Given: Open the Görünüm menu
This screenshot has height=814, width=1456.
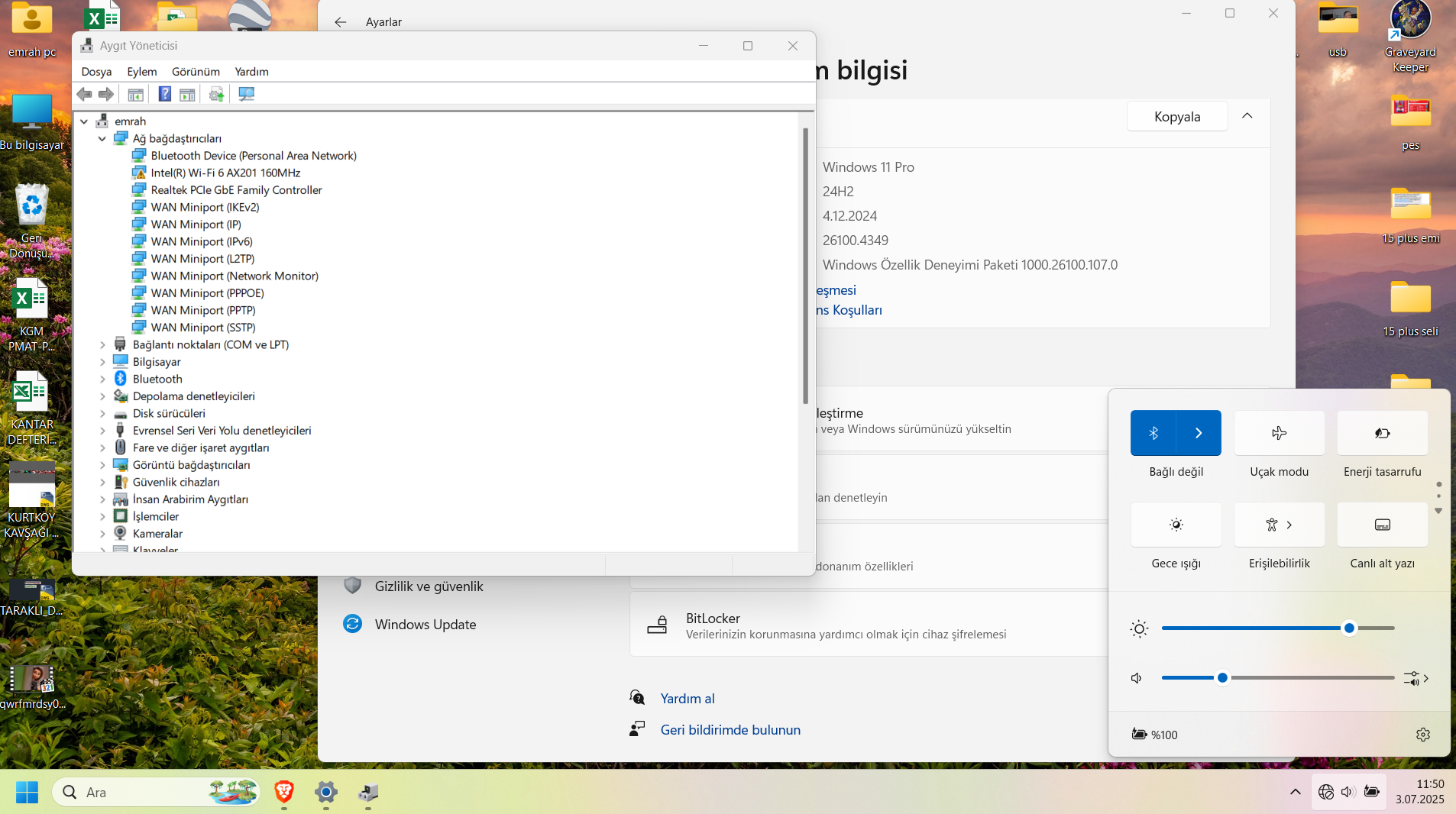Looking at the screenshot, I should tap(196, 72).
